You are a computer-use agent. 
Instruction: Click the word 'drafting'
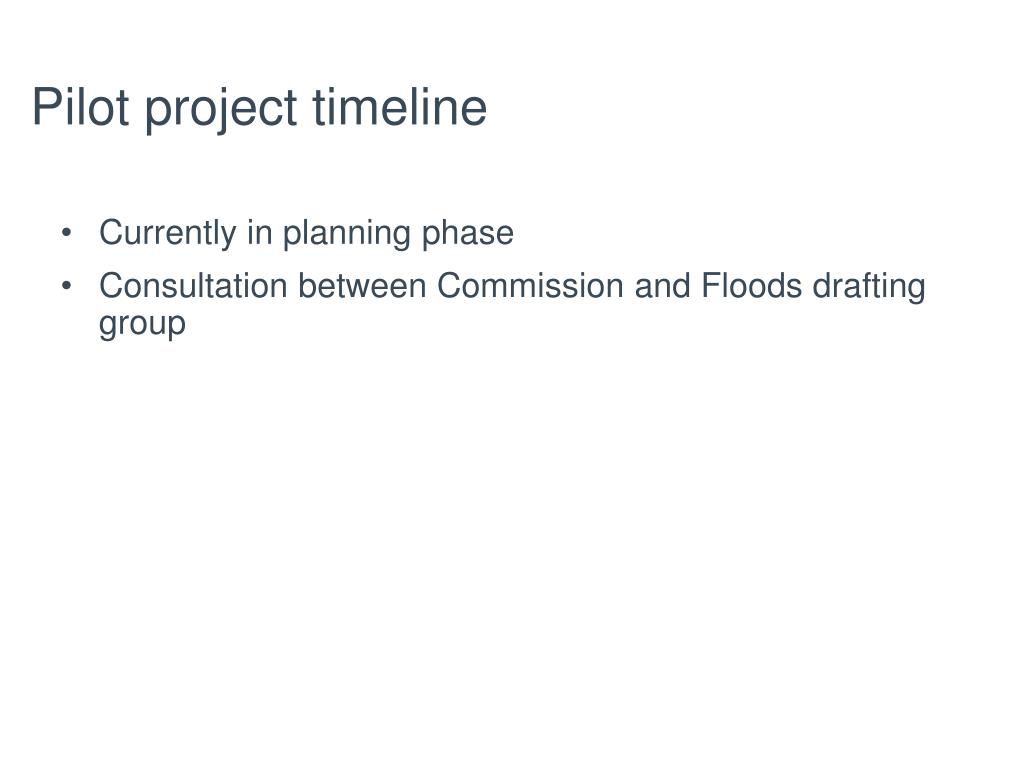tap(869, 287)
